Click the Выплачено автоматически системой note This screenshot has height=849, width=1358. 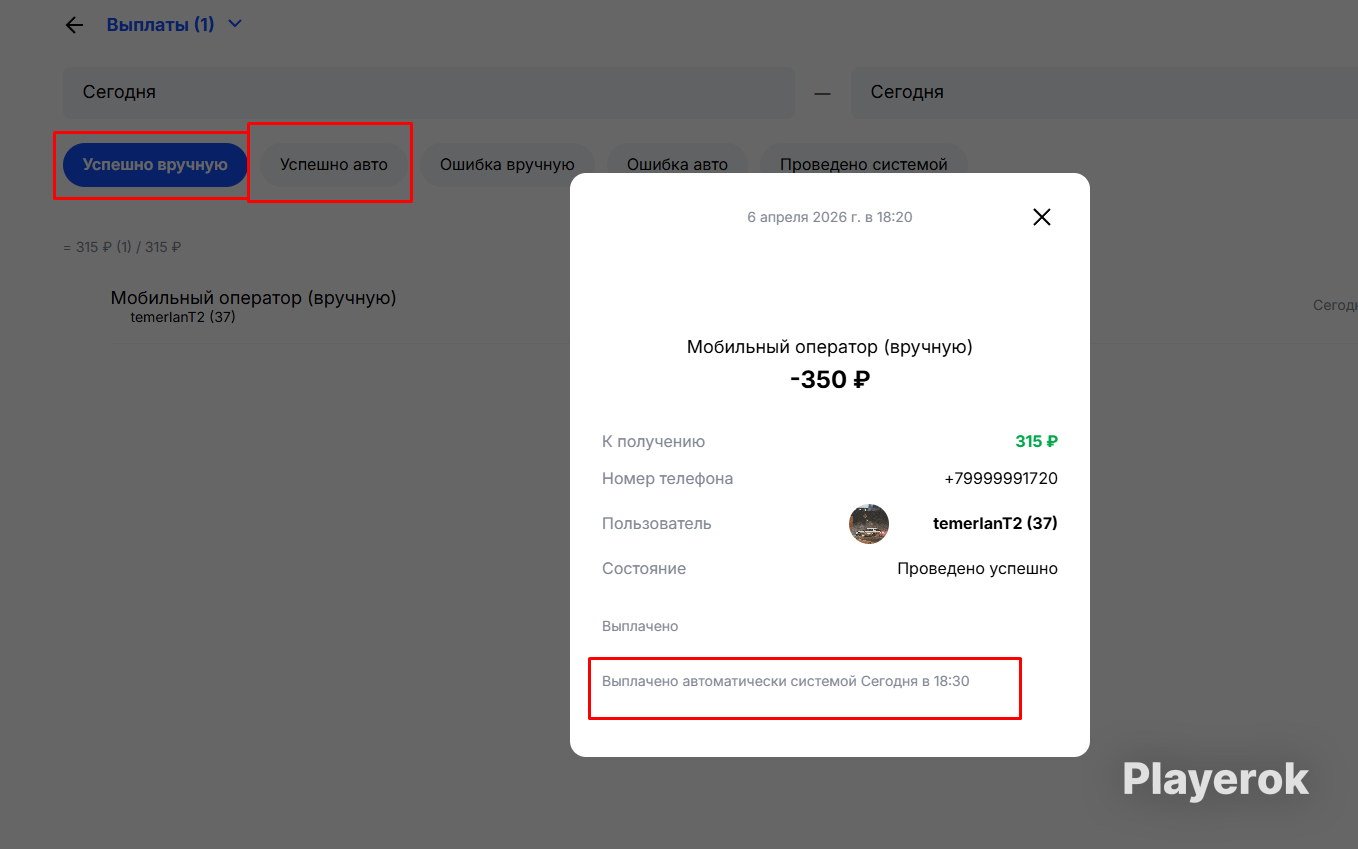point(785,681)
